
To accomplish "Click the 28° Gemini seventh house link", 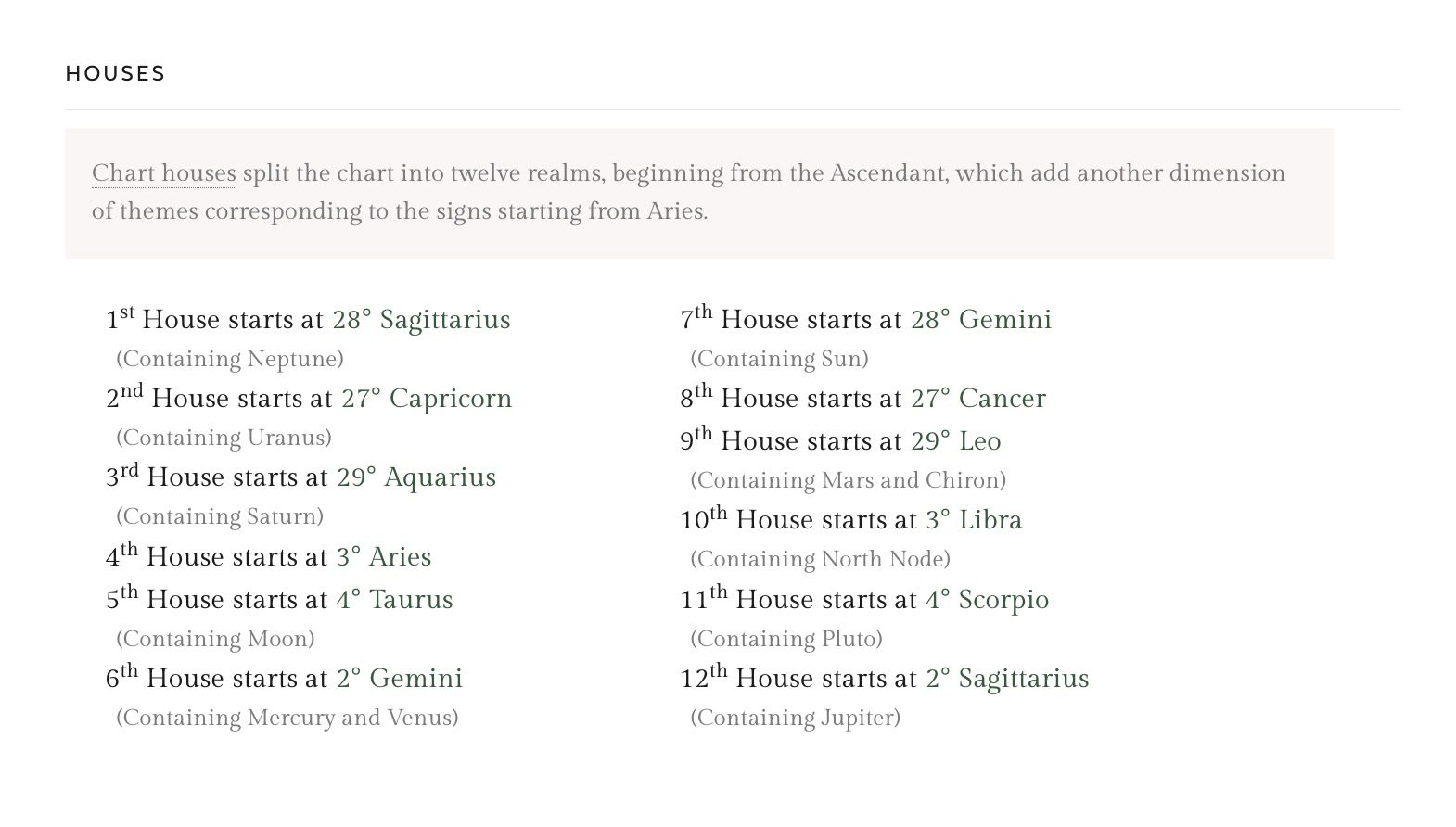I will pyautogui.click(x=981, y=320).
